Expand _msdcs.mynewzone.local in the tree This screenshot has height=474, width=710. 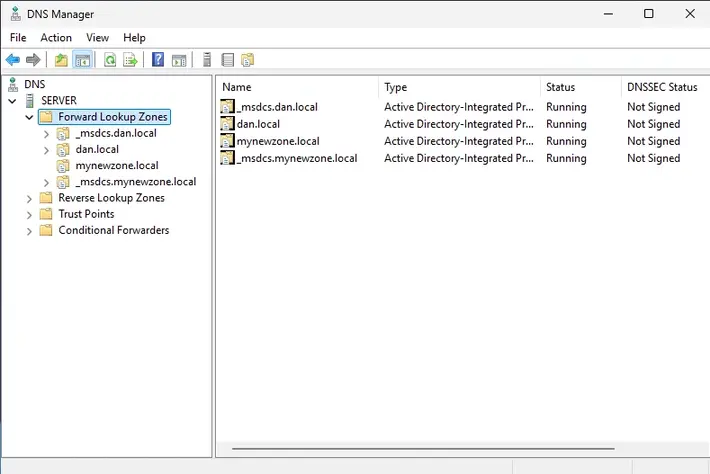(46, 183)
